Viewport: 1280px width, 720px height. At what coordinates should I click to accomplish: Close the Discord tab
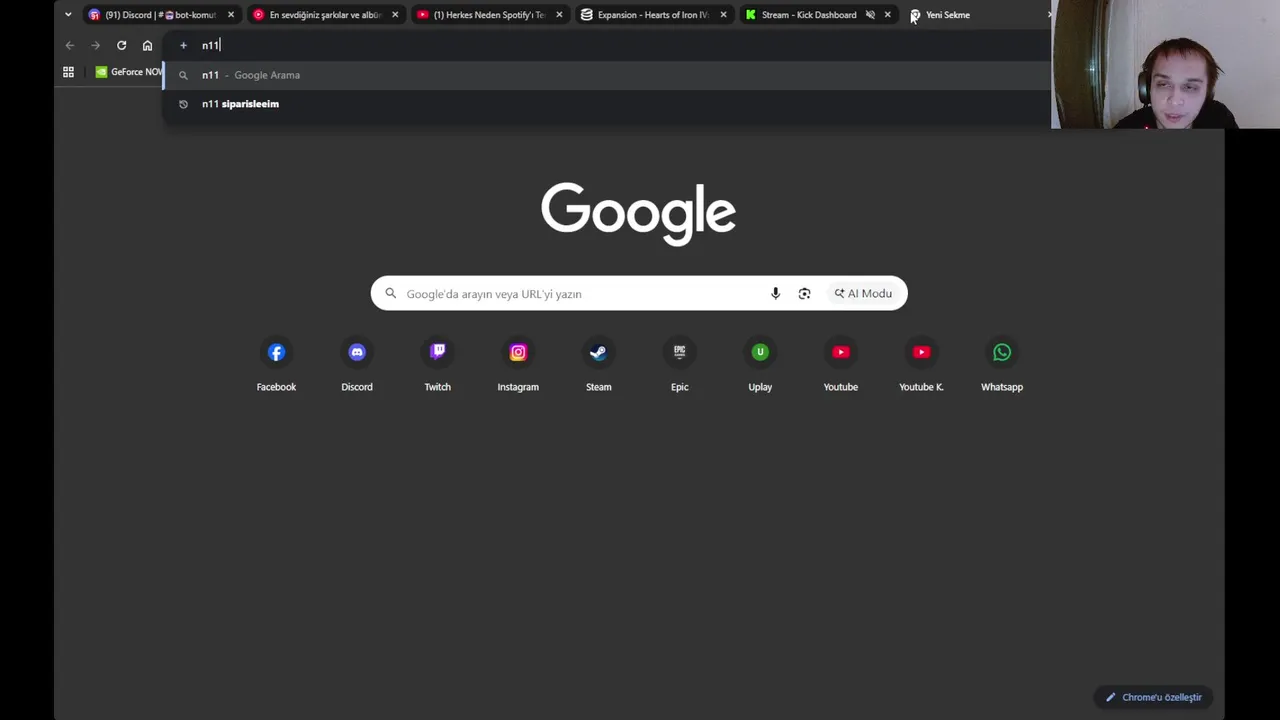pos(231,15)
